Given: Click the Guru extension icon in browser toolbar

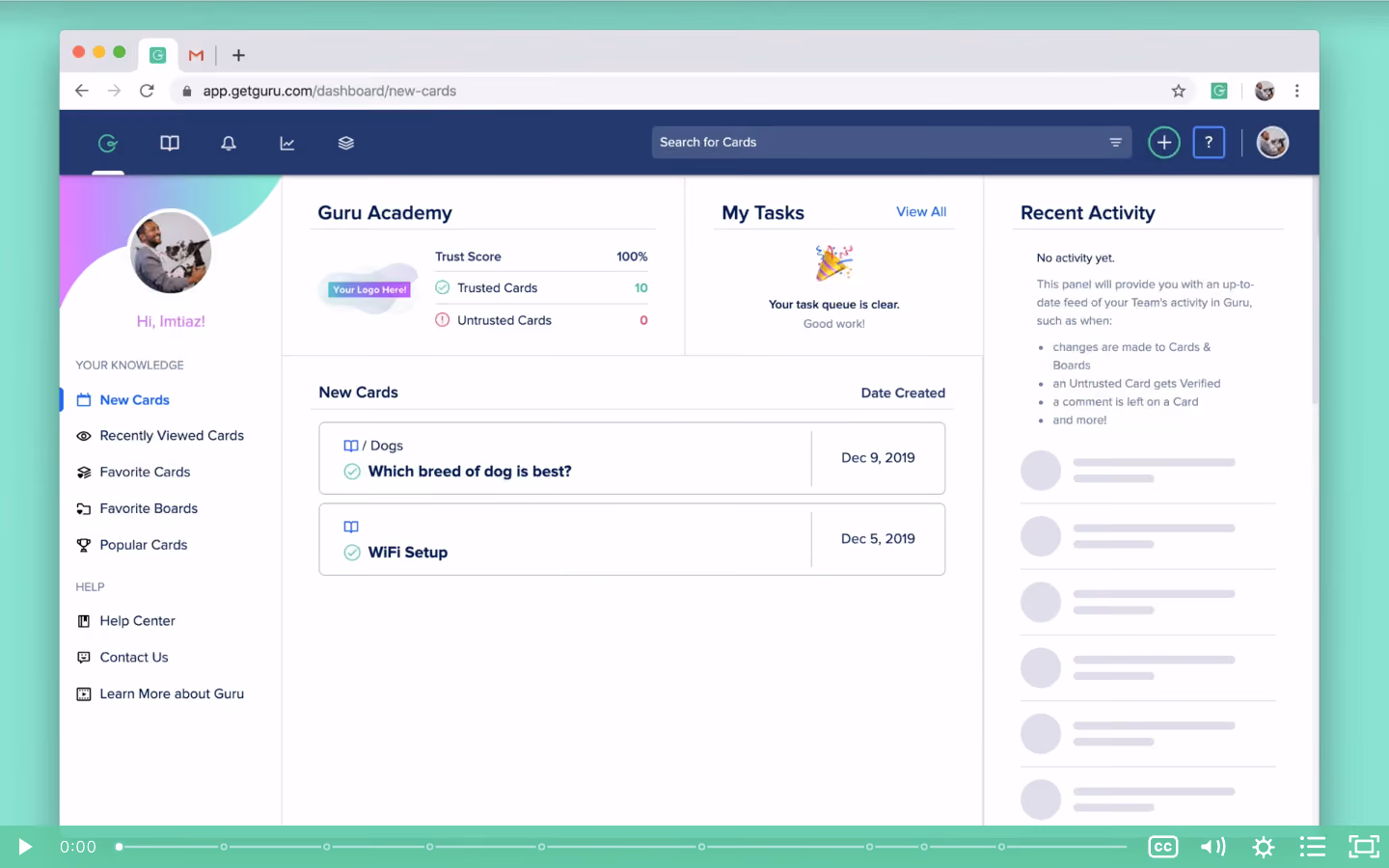Looking at the screenshot, I should 1219,91.
